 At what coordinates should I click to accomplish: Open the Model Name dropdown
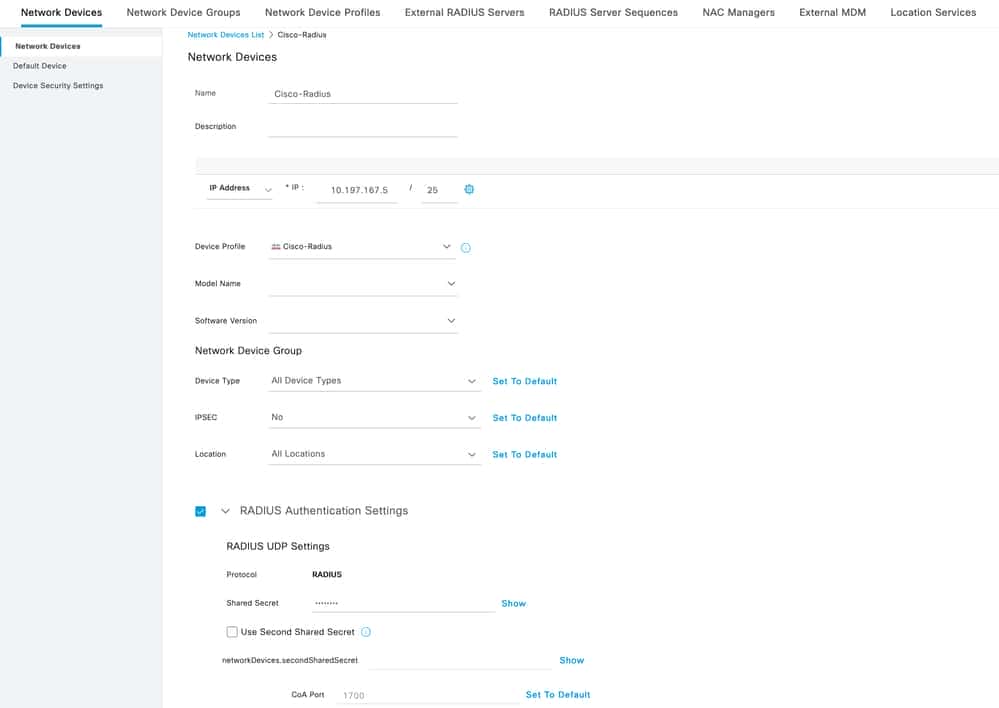coord(363,284)
